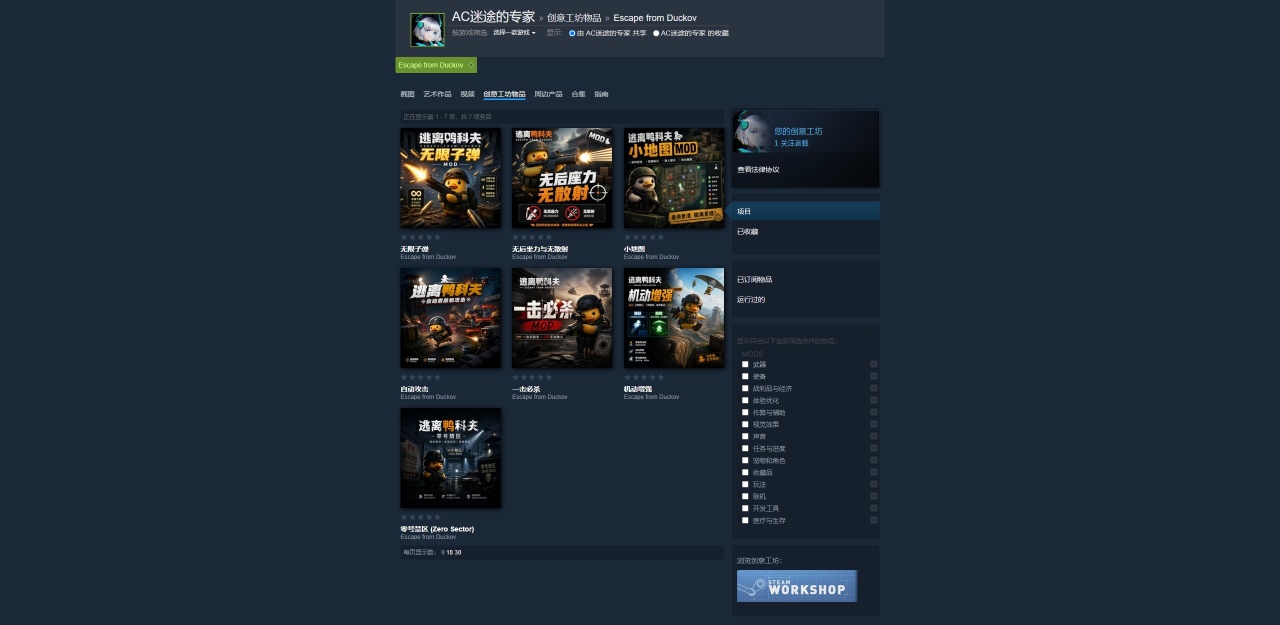This screenshot has width=1280, height=625.
Task: Show 30 items per page
Action: tap(458, 552)
